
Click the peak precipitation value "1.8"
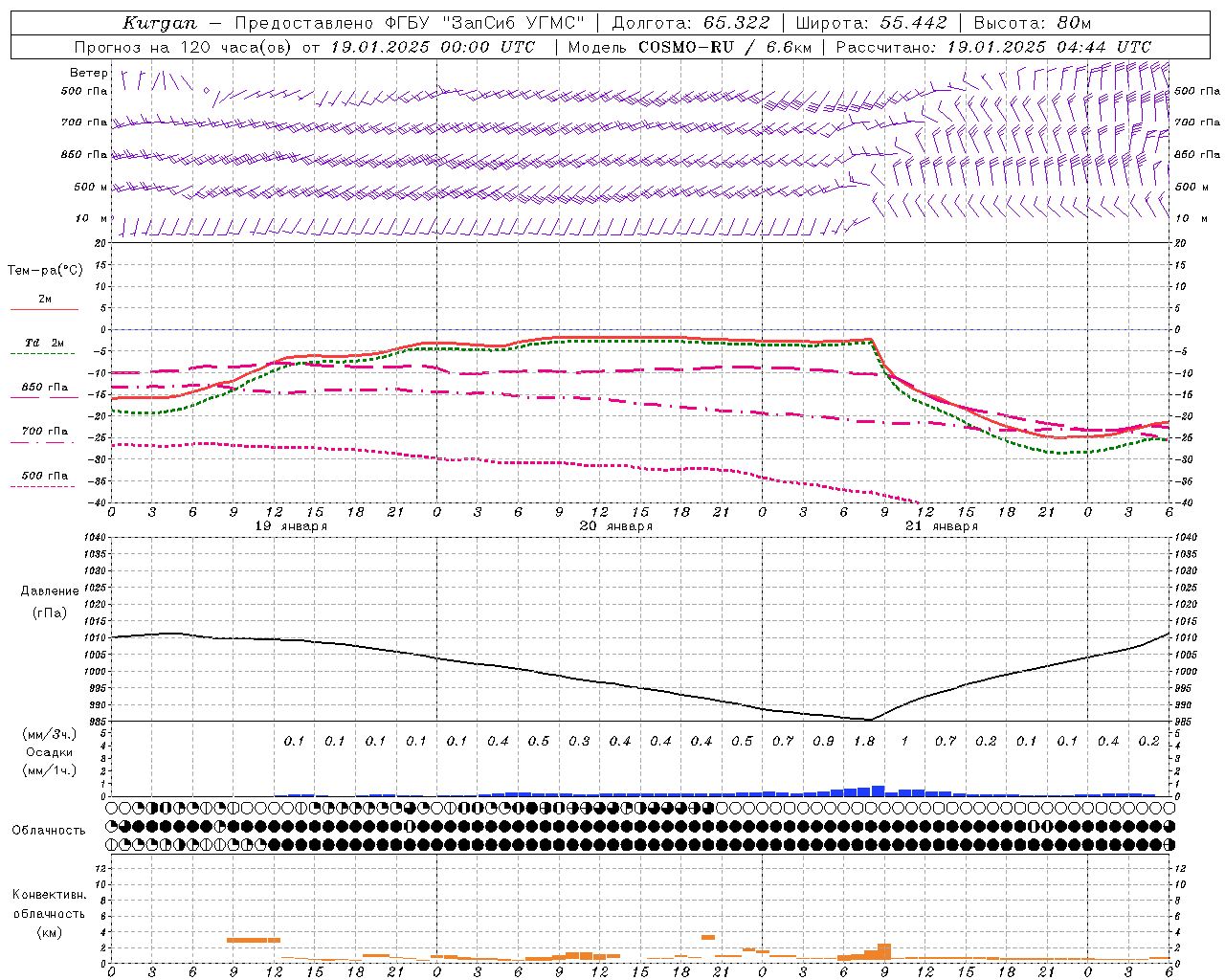pyautogui.click(x=864, y=742)
